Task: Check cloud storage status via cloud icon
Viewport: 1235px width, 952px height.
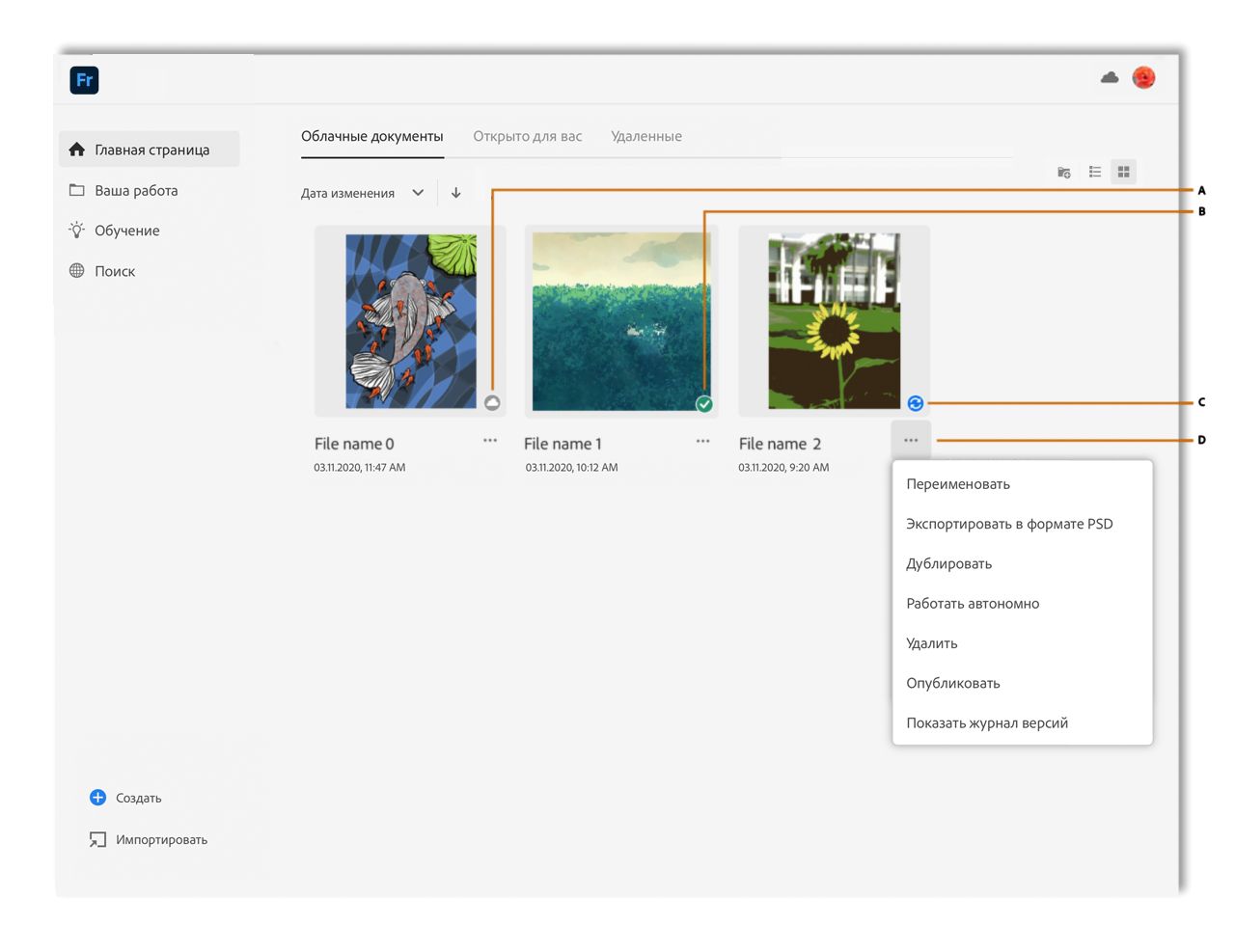Action: point(1108,78)
